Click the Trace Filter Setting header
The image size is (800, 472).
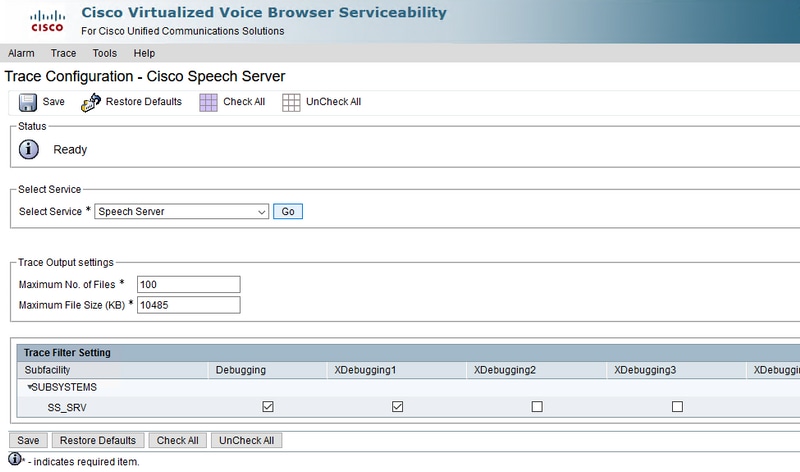pos(67,353)
